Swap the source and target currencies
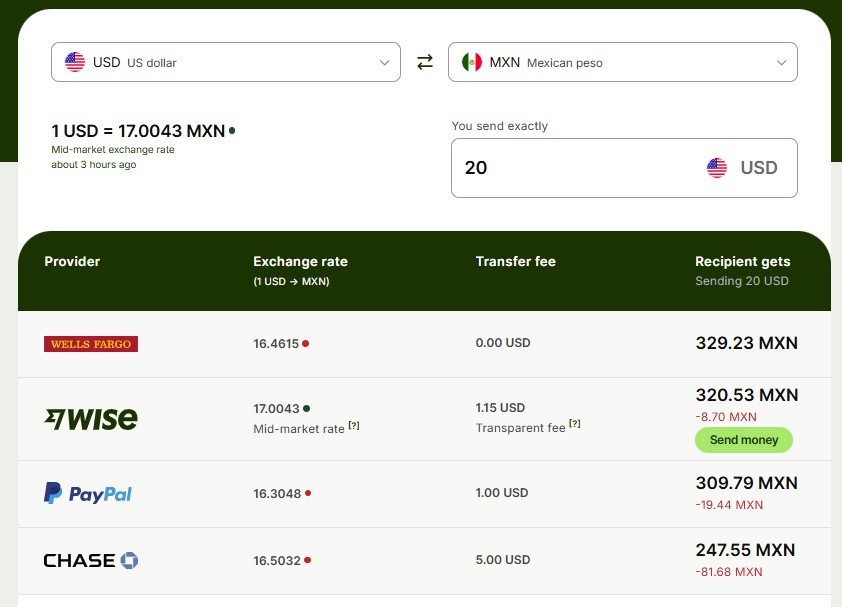This screenshot has height=607, width=842. [425, 62]
